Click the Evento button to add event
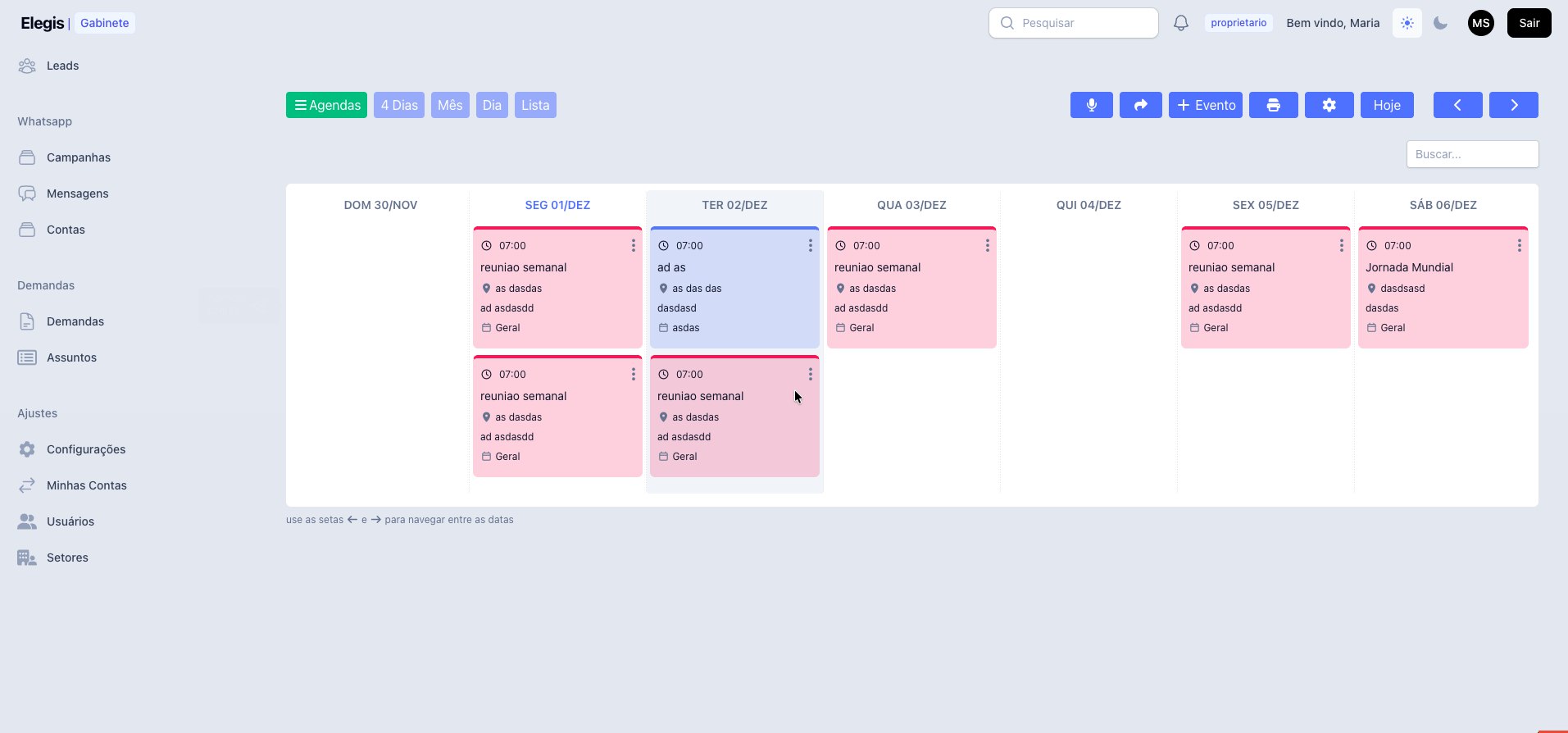Viewport: 1568px width, 733px height. click(x=1205, y=105)
